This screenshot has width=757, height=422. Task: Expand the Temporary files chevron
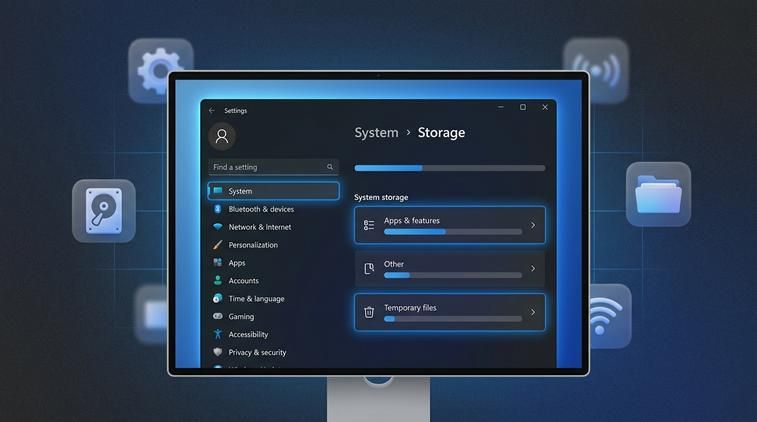coord(533,312)
